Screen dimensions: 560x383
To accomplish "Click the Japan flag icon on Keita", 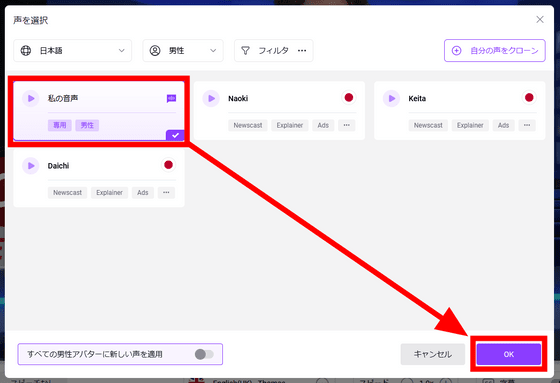I will (529, 98).
